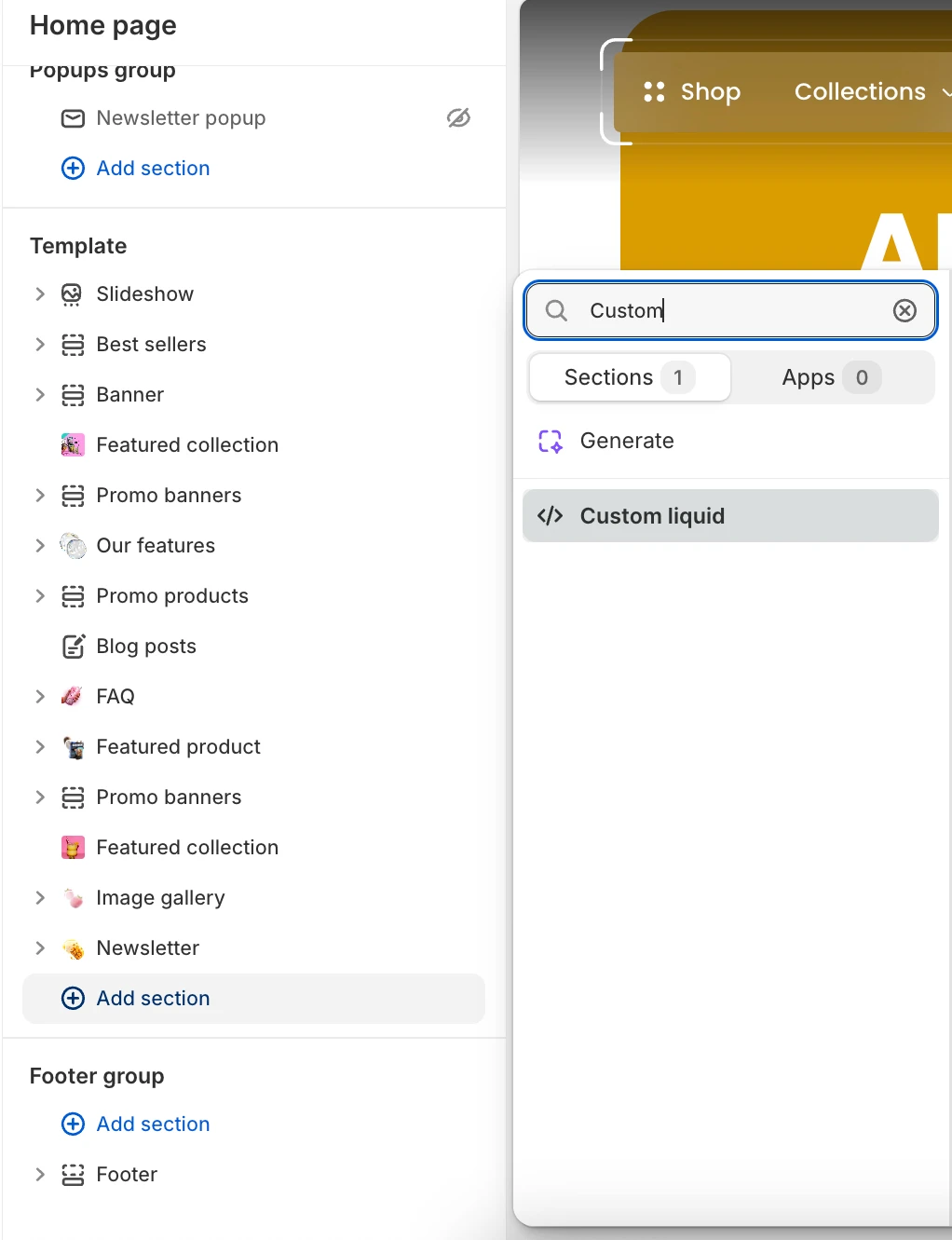Expand the Best sellers section
Viewport: 952px width, 1240px height.
pyautogui.click(x=40, y=345)
